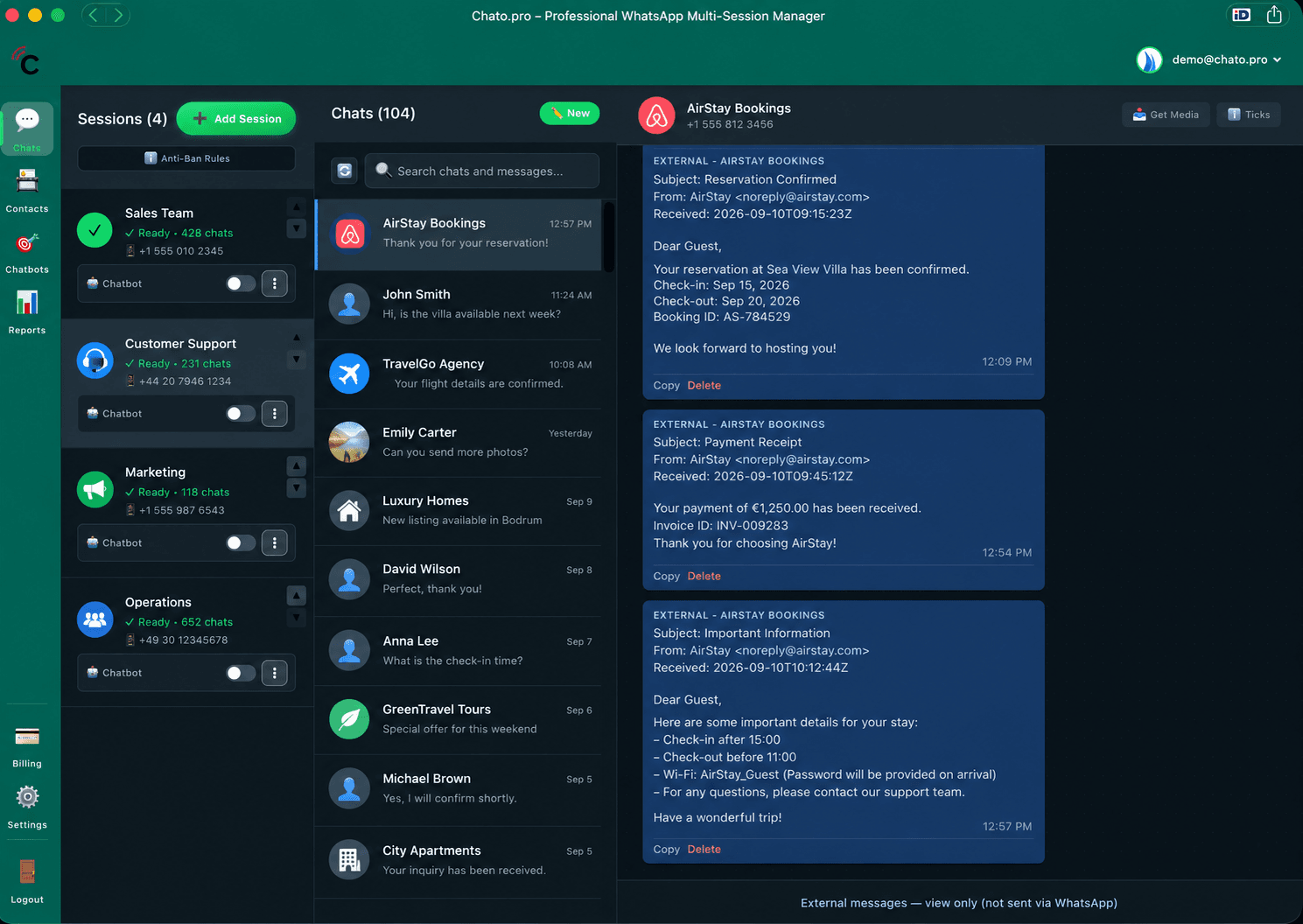The height and width of the screenshot is (924, 1303).
Task: Move Marketing session down
Action: point(297,488)
